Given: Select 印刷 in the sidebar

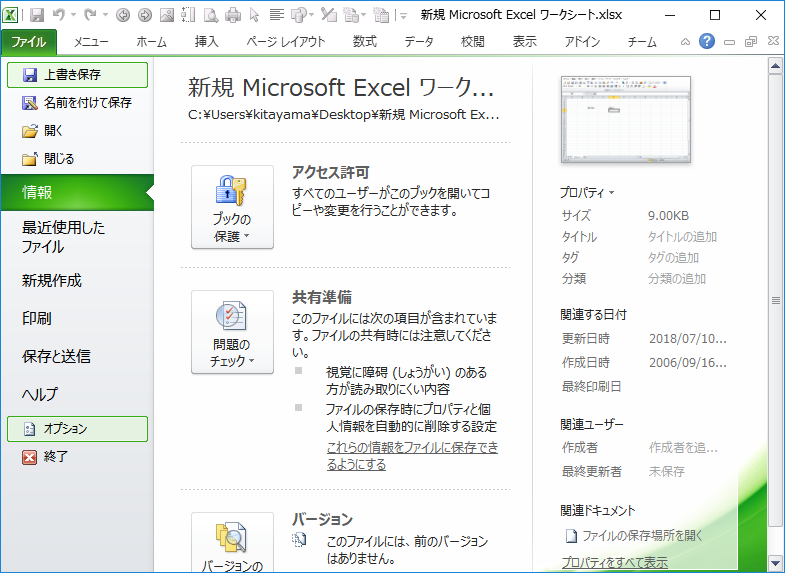Looking at the screenshot, I should coord(78,318).
